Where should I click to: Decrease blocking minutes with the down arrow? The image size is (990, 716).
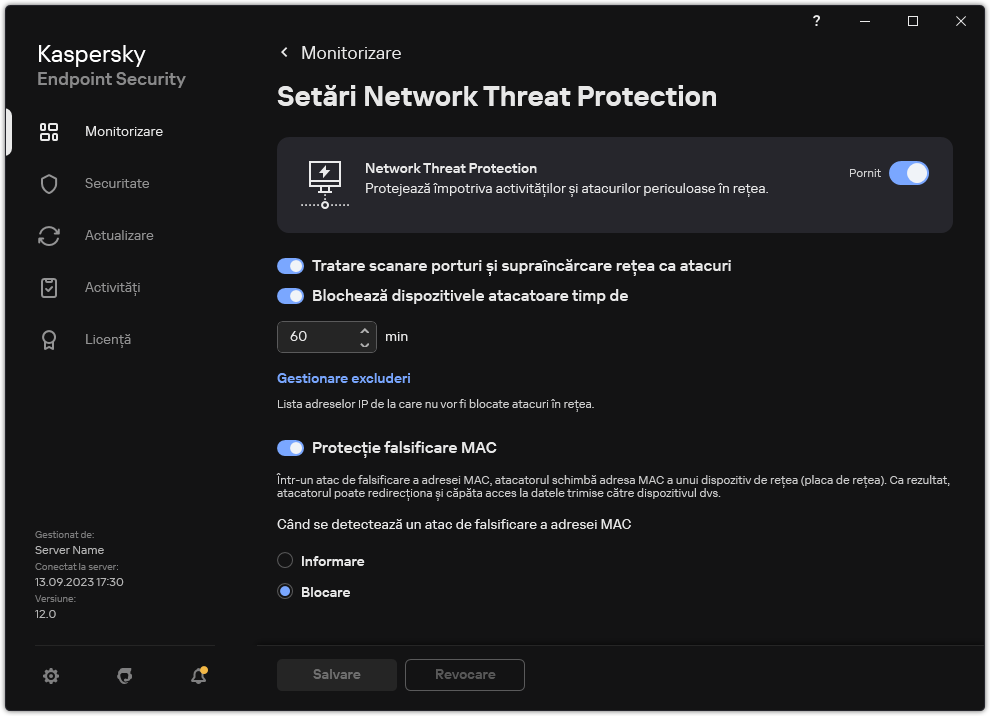364,344
